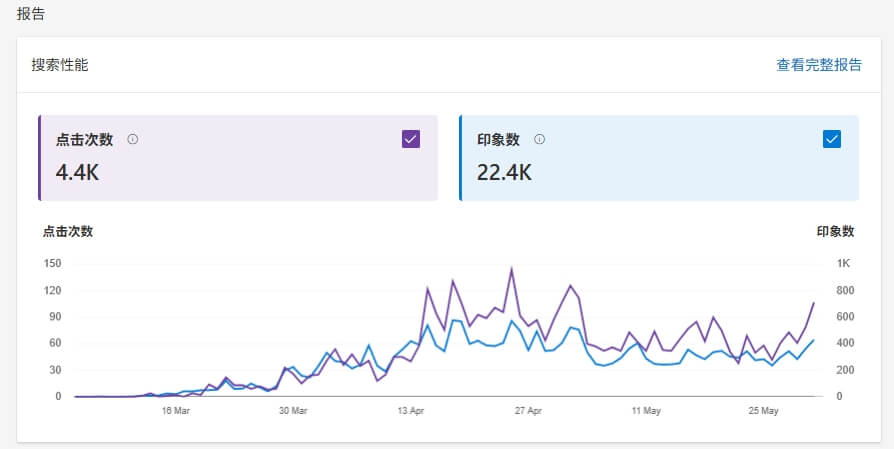Uncheck the purple 点击次数 checkbox

pyautogui.click(x=411, y=139)
